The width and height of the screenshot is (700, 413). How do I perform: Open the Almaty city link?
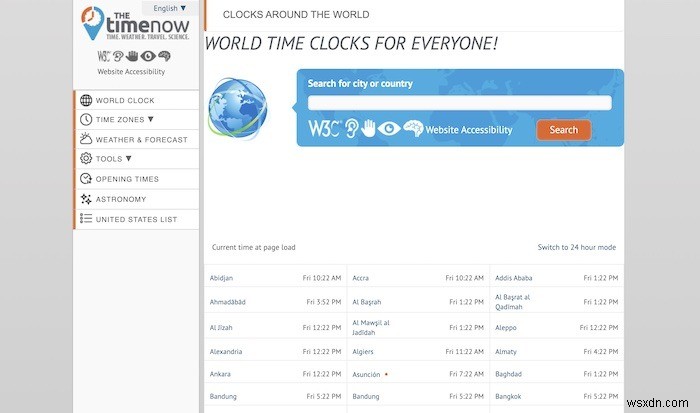click(x=505, y=351)
